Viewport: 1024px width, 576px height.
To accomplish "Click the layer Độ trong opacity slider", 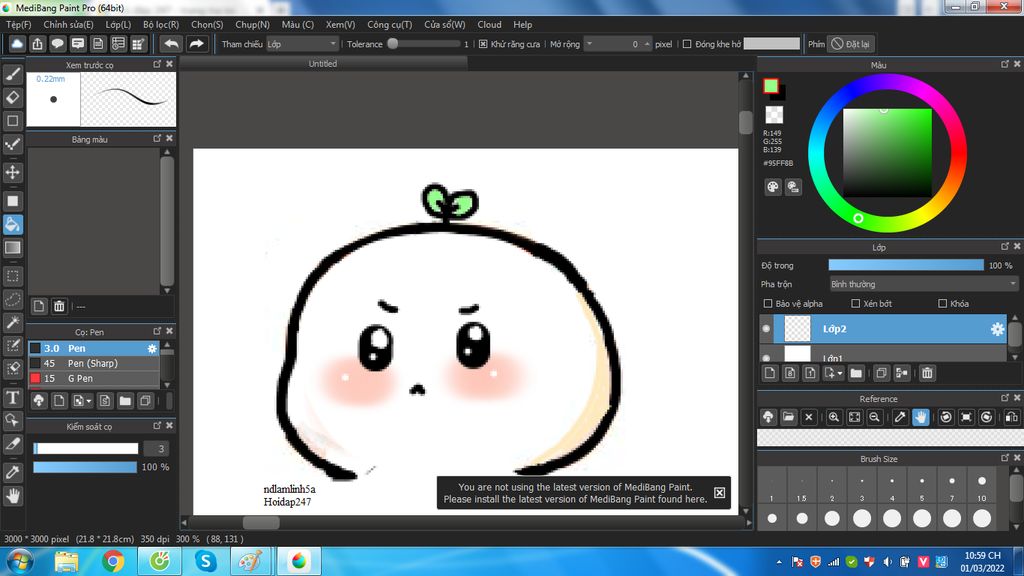I will click(906, 265).
